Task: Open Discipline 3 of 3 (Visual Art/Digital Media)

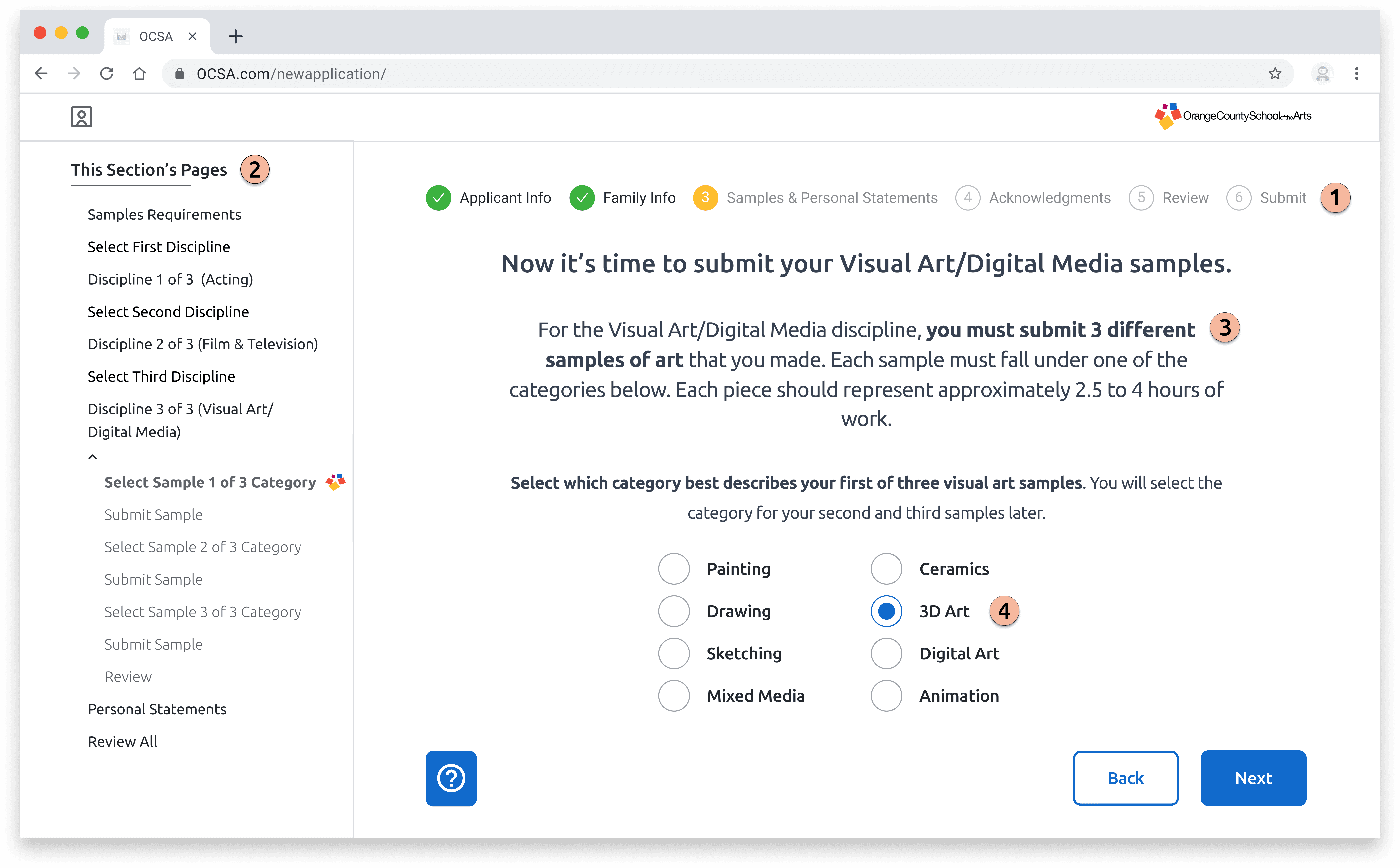Action: (x=180, y=420)
